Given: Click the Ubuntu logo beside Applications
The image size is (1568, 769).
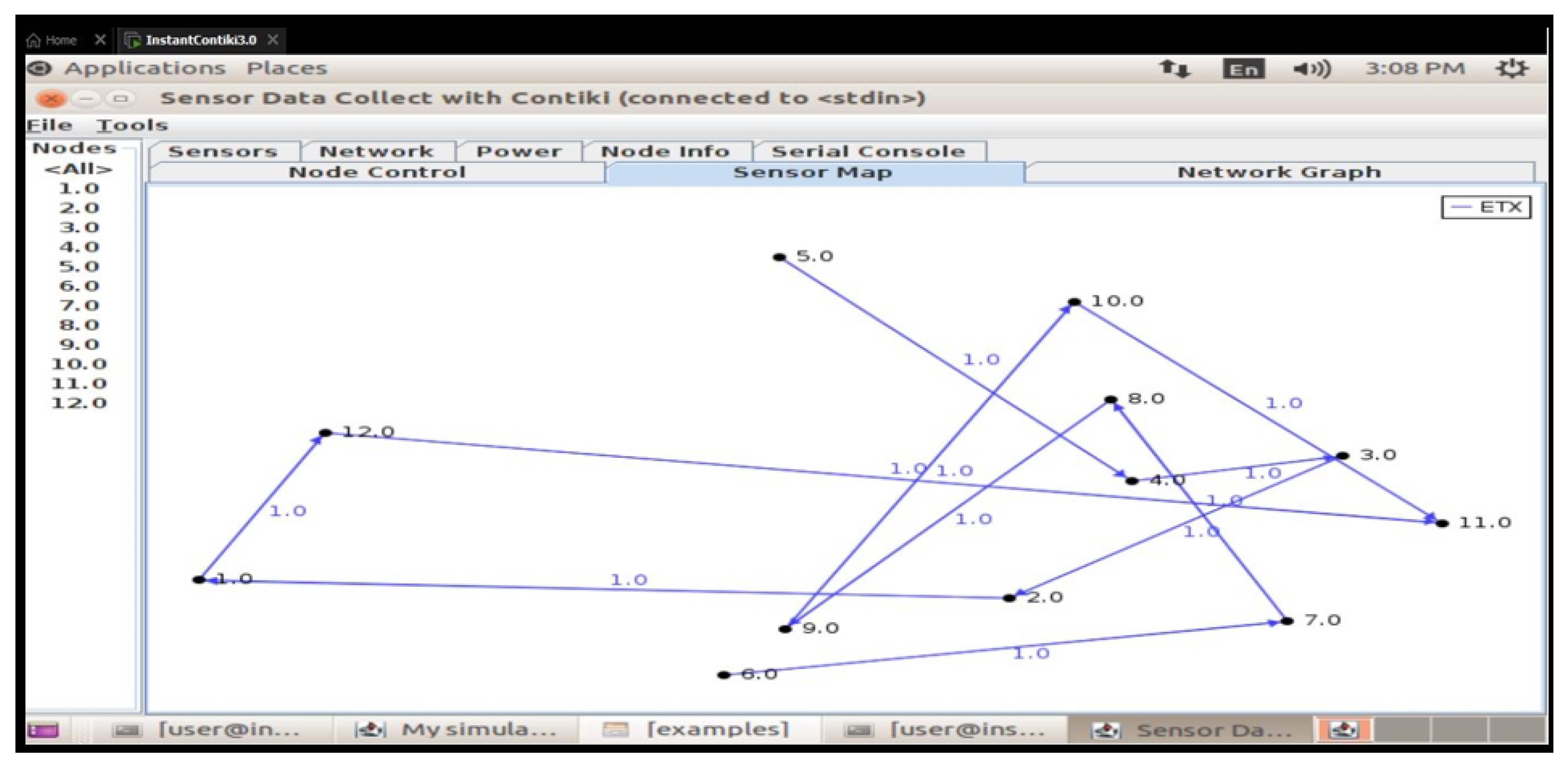Looking at the screenshot, I should click(x=40, y=68).
